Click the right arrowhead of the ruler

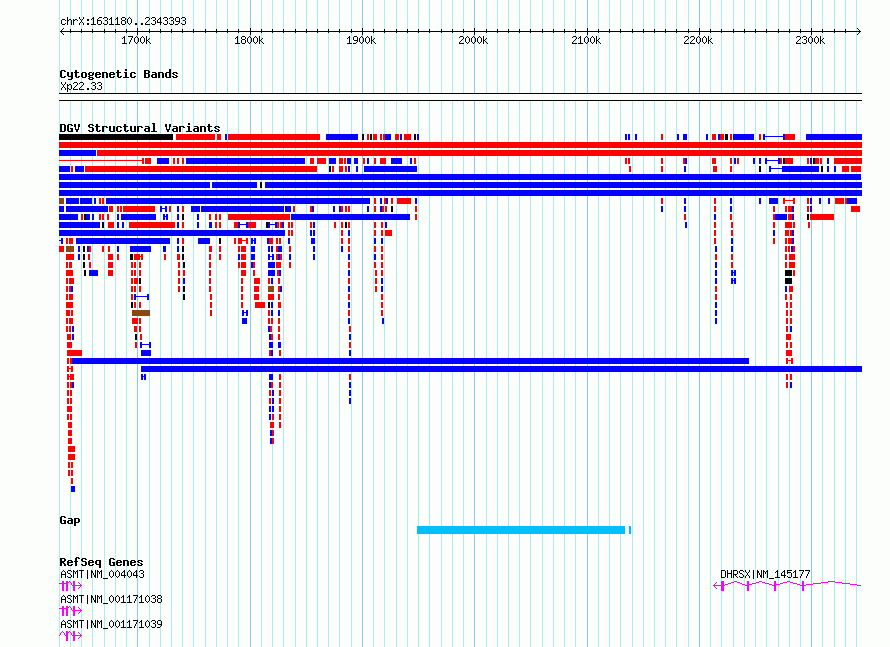pos(859,31)
